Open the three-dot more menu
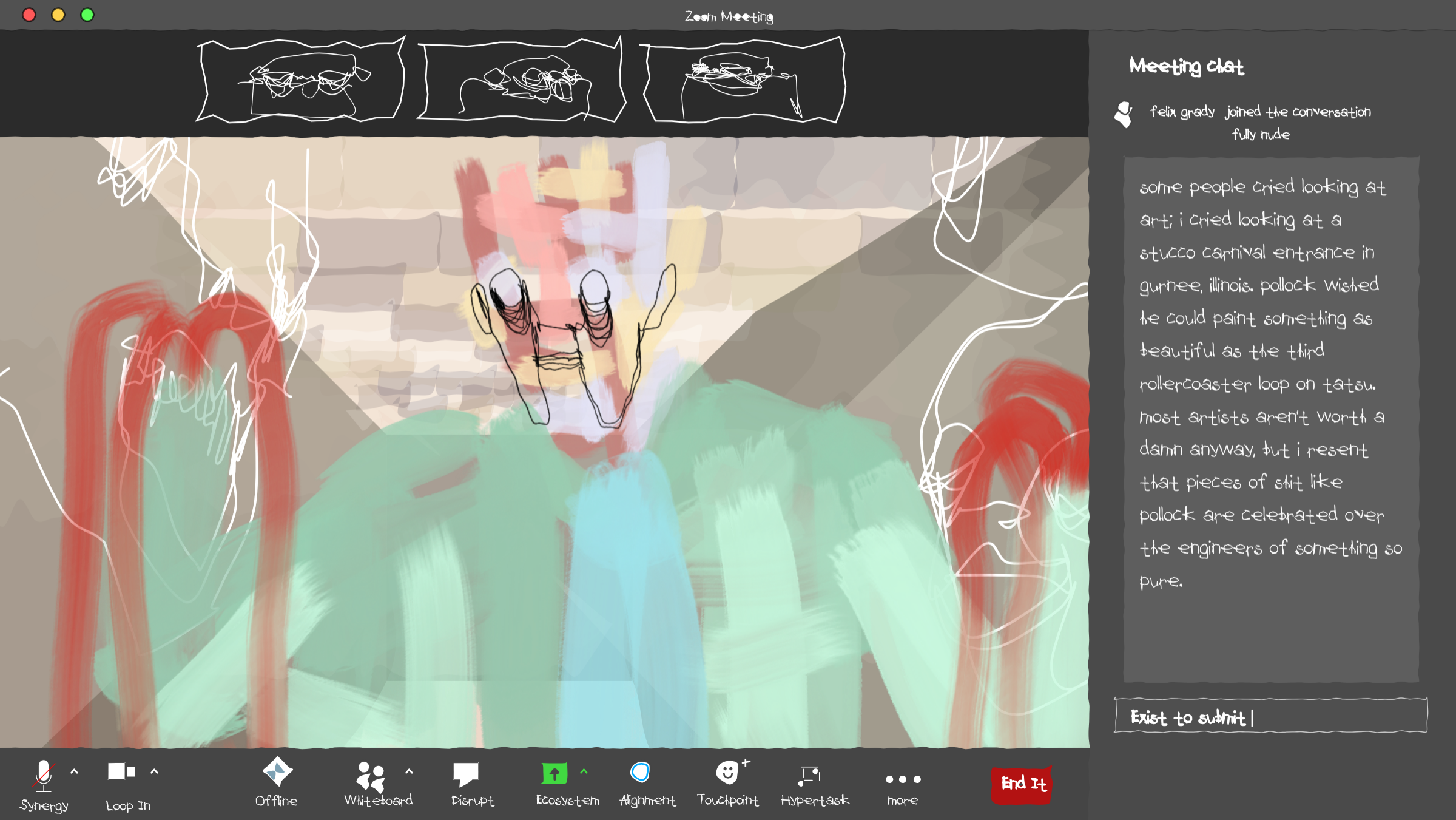Image resolution: width=1456 pixels, height=820 pixels. click(x=903, y=779)
